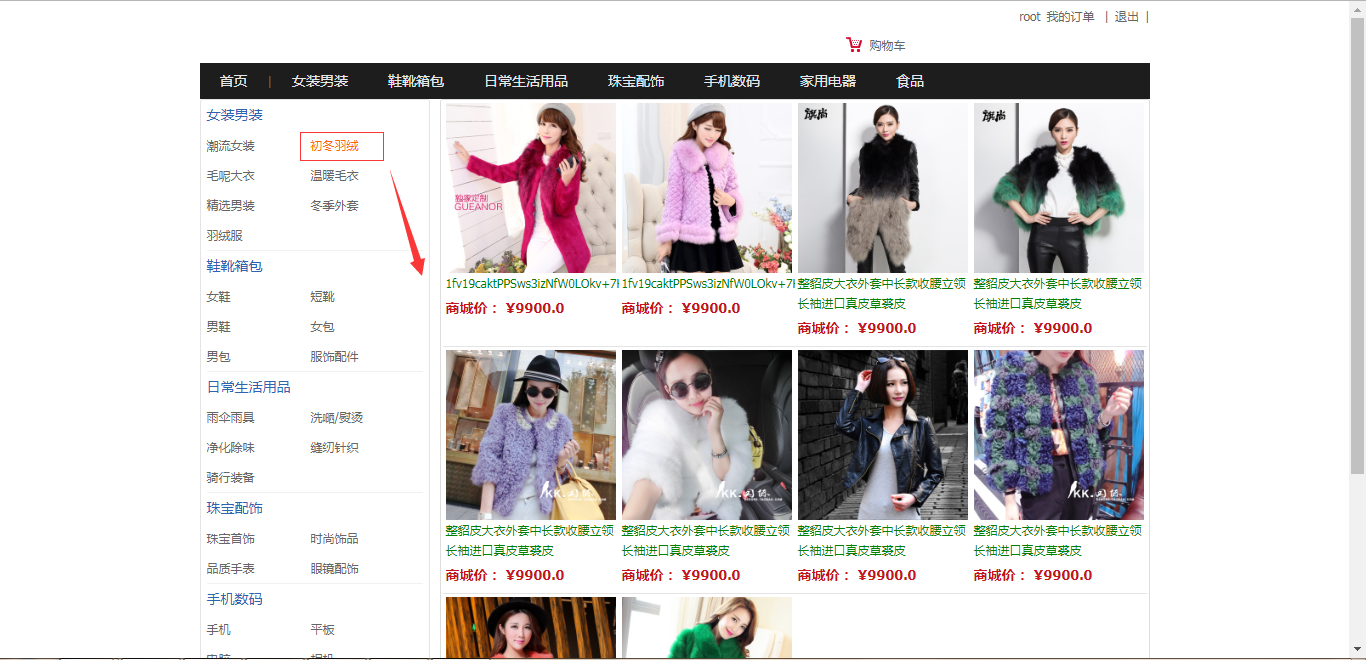Click 退出 to log out

pos(1127,17)
